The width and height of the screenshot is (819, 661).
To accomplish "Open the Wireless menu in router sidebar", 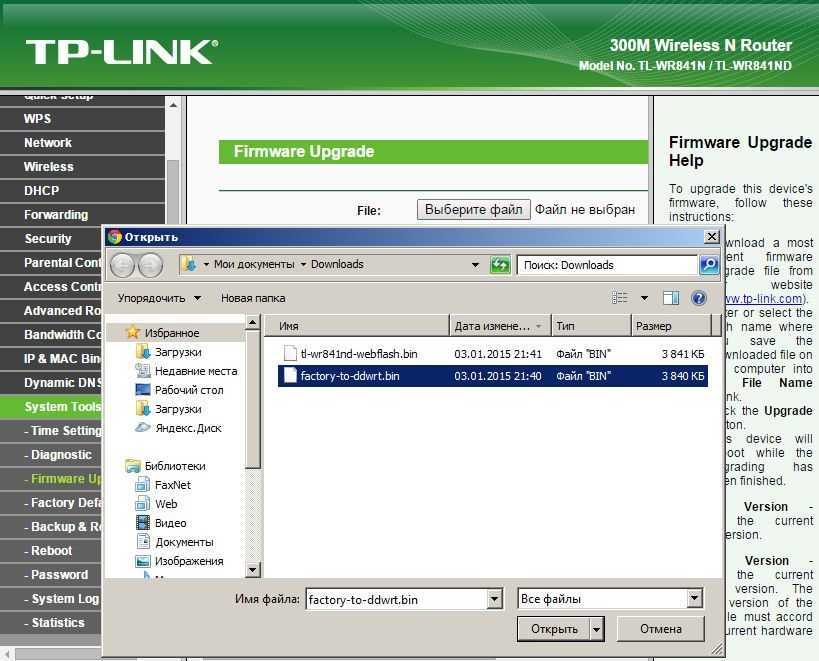I will point(49,167).
